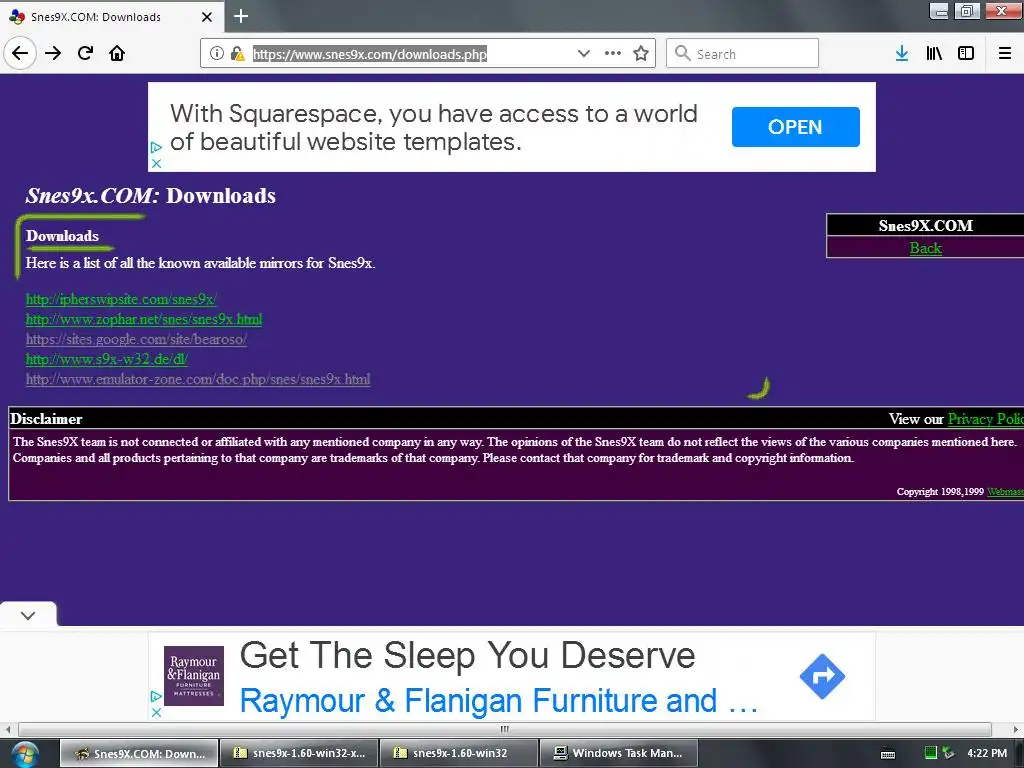Click the 4:22 PM clock
Screen dimensions: 1024x768
[987, 753]
